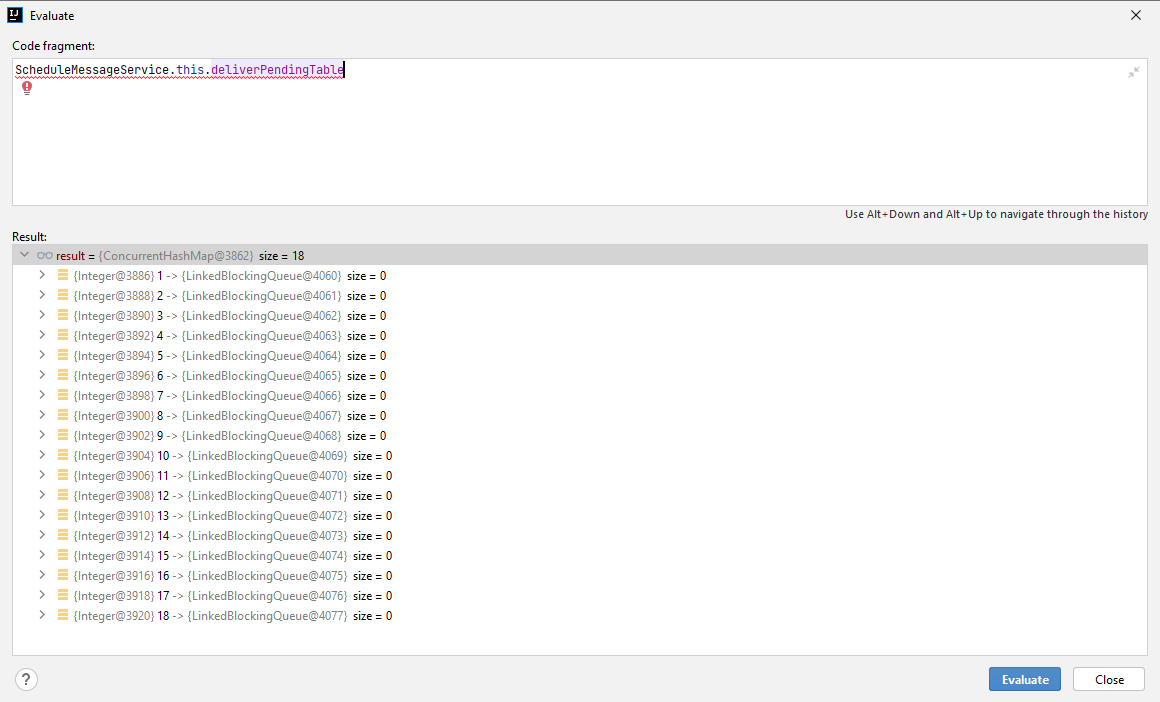This screenshot has width=1160, height=702.
Task: Select row {Integer@3916} 16
Action: (x=579, y=575)
